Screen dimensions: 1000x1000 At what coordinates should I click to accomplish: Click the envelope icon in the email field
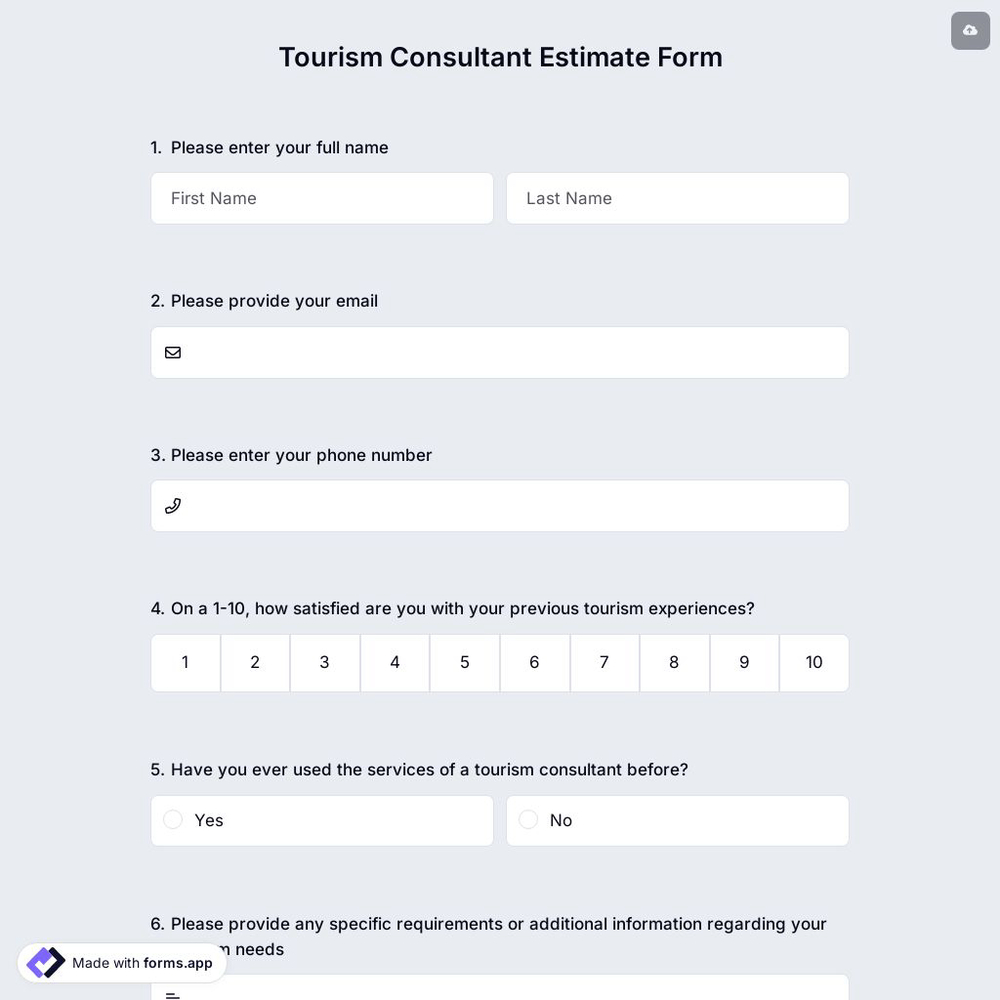point(173,352)
